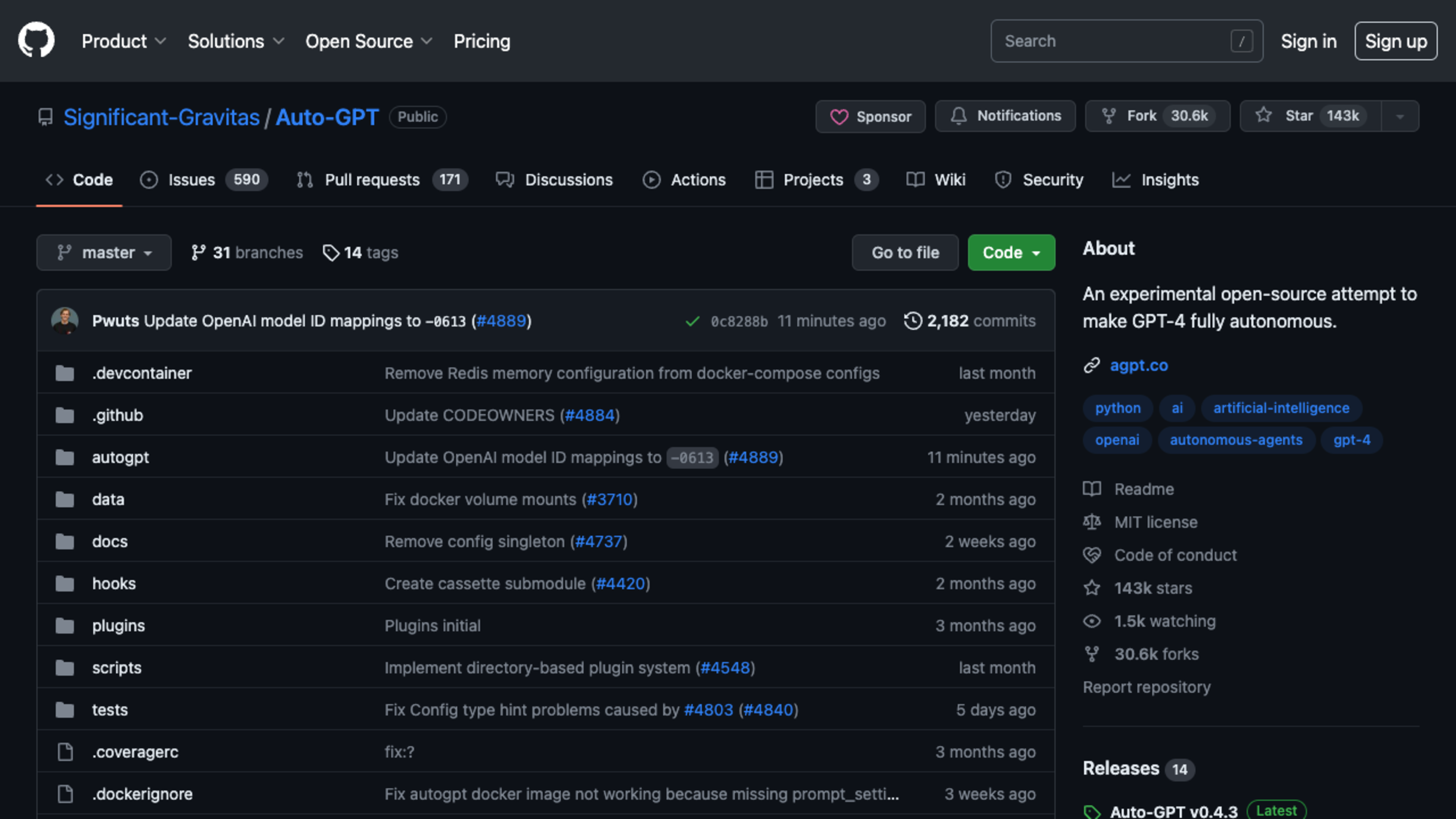
Task: Focus the Search input field
Action: (x=1127, y=41)
